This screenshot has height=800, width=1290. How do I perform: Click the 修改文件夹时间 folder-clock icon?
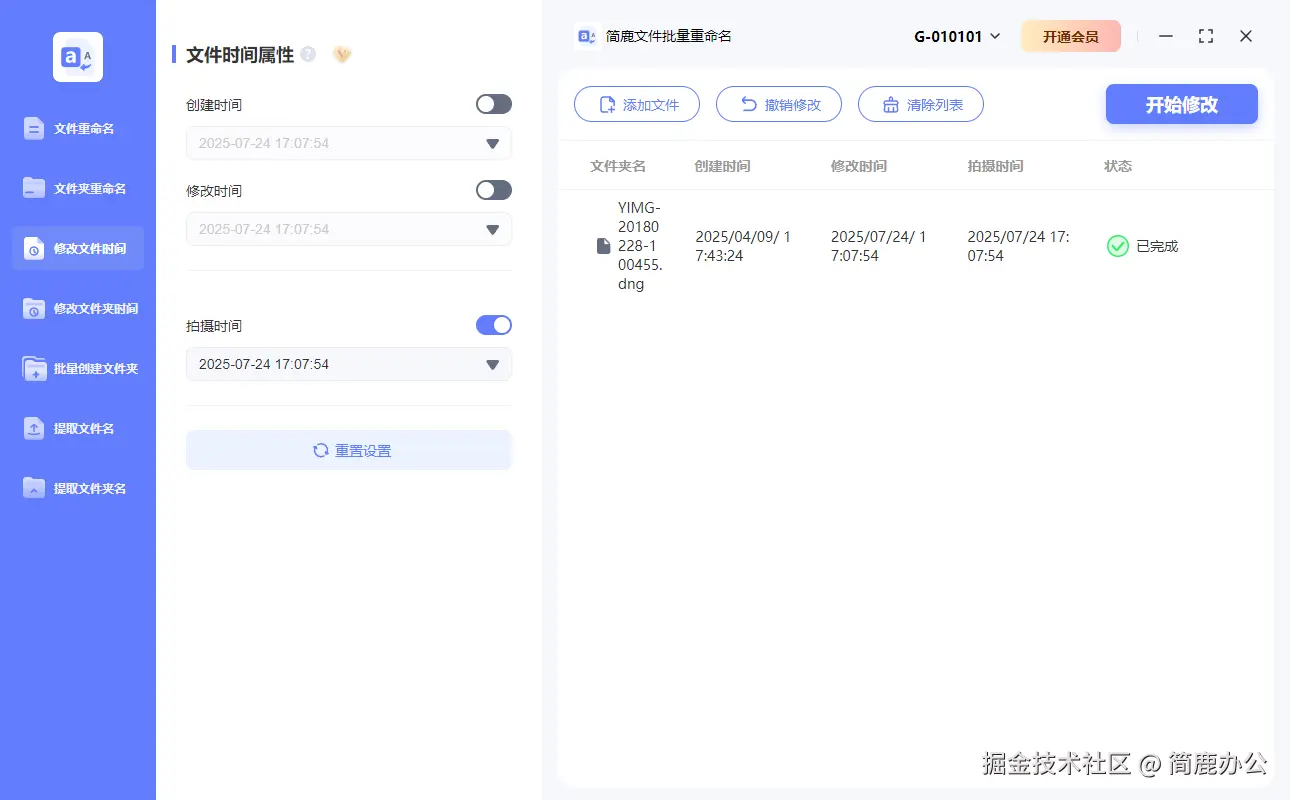(x=34, y=308)
